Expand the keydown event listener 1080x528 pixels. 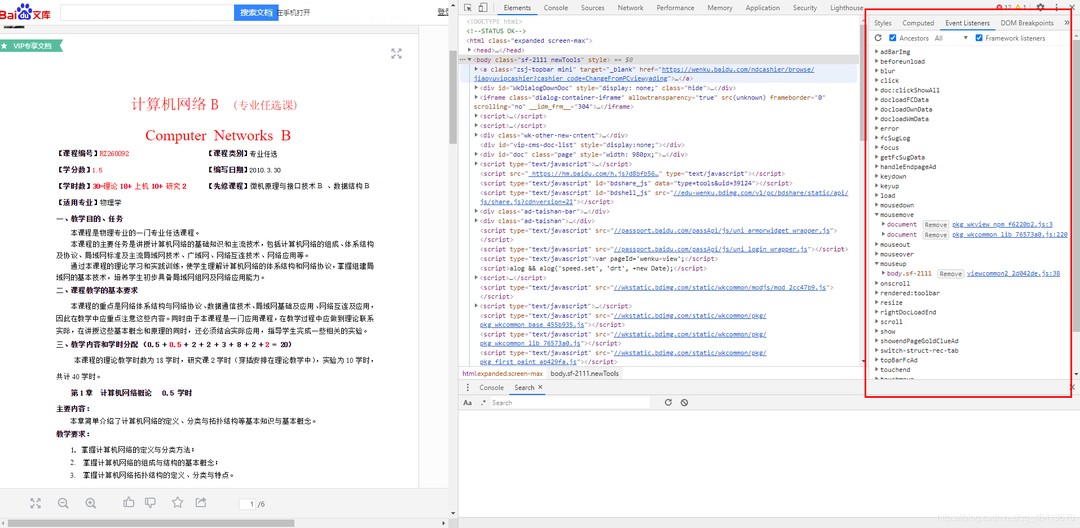(877, 176)
